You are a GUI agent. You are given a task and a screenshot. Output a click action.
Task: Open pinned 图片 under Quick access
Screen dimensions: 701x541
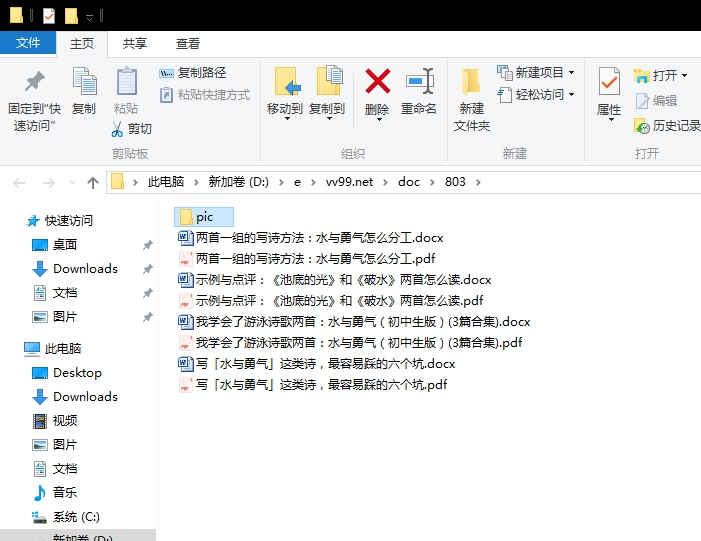click(x=55, y=317)
